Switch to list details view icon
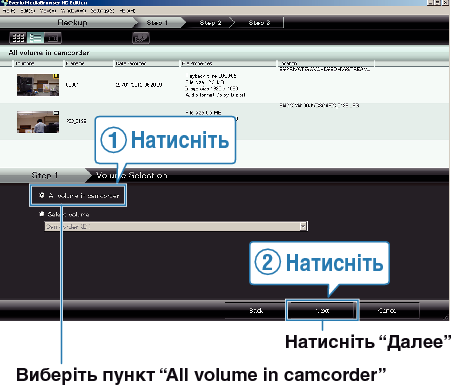 click(35, 38)
